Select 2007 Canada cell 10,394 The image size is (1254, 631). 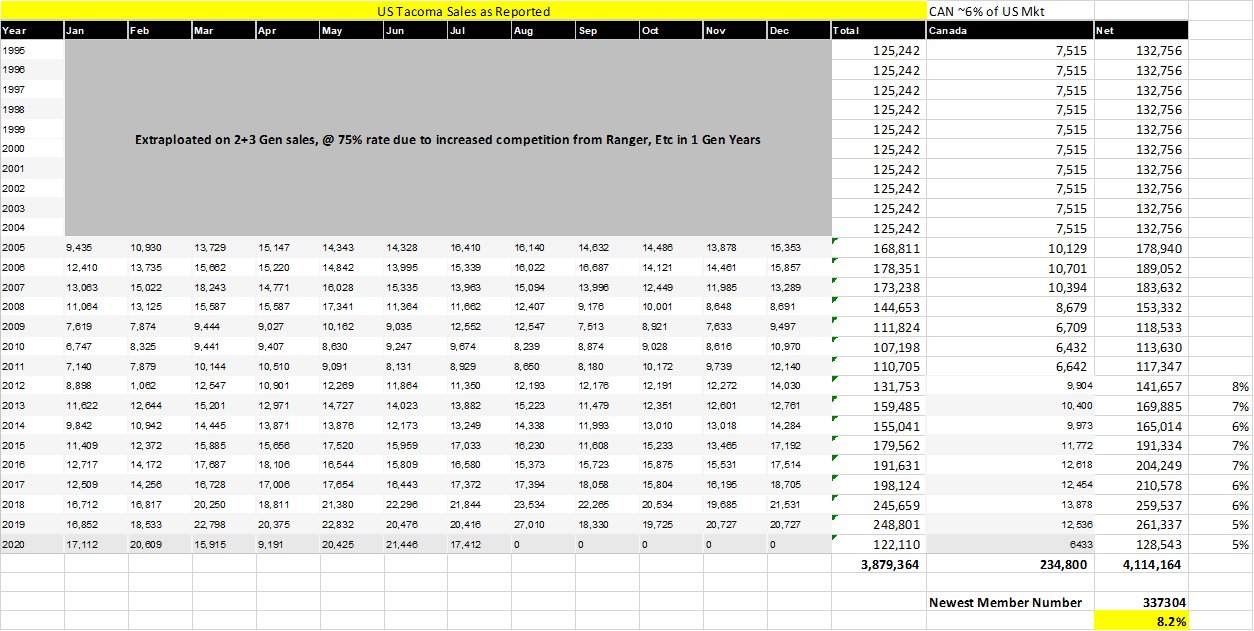pos(1010,287)
